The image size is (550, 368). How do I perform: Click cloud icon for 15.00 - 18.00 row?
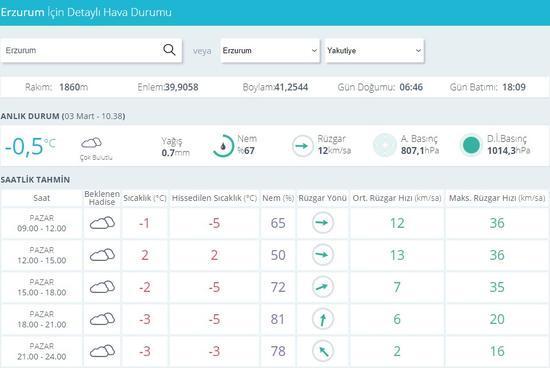(102, 287)
